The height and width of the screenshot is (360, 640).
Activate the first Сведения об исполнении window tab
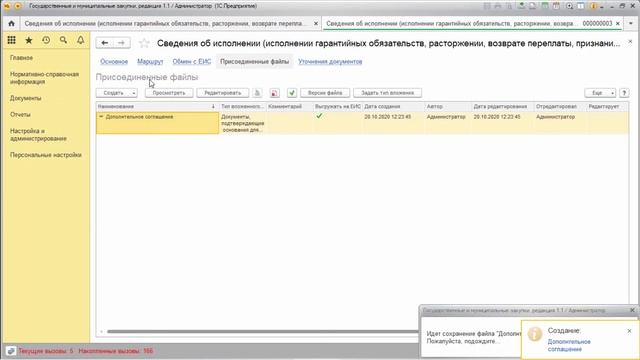[164, 24]
